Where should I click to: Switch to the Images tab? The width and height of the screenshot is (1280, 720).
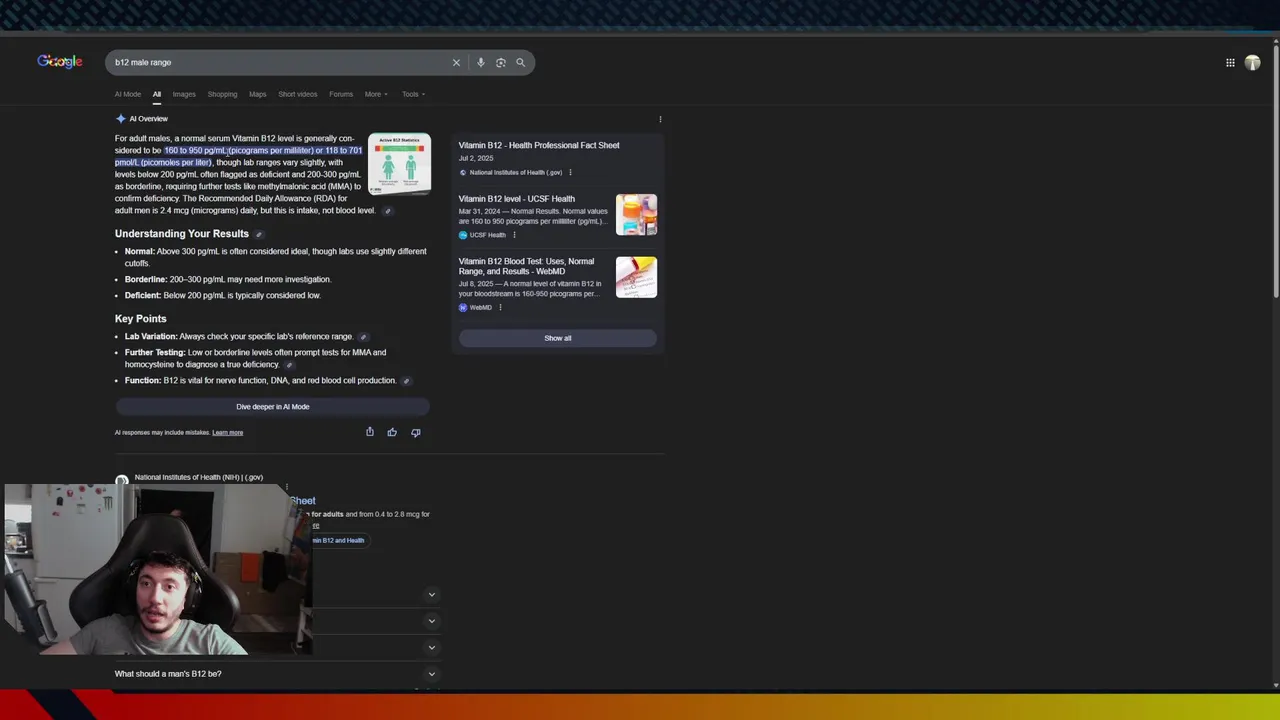pos(184,94)
